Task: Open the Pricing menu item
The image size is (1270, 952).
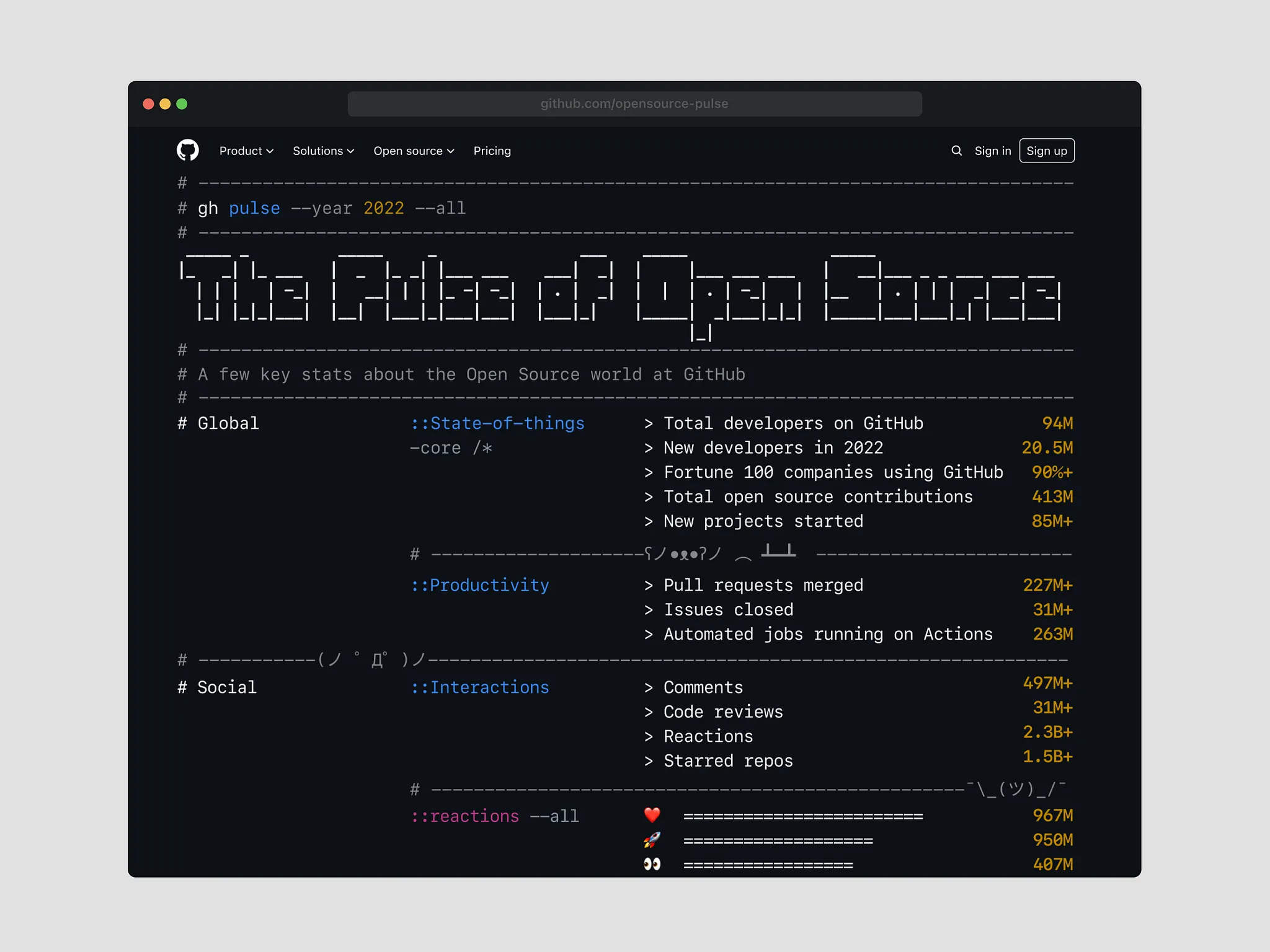Action: click(492, 151)
